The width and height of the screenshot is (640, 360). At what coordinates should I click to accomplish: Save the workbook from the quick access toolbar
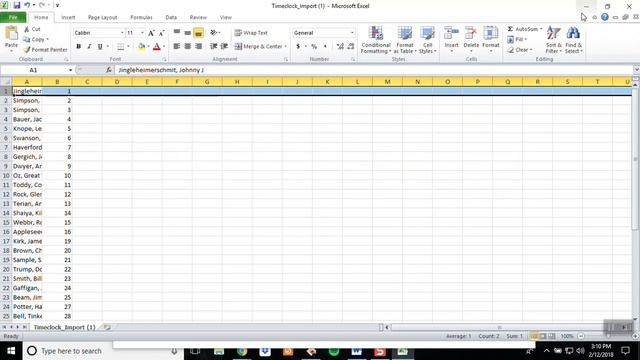(x=17, y=6)
